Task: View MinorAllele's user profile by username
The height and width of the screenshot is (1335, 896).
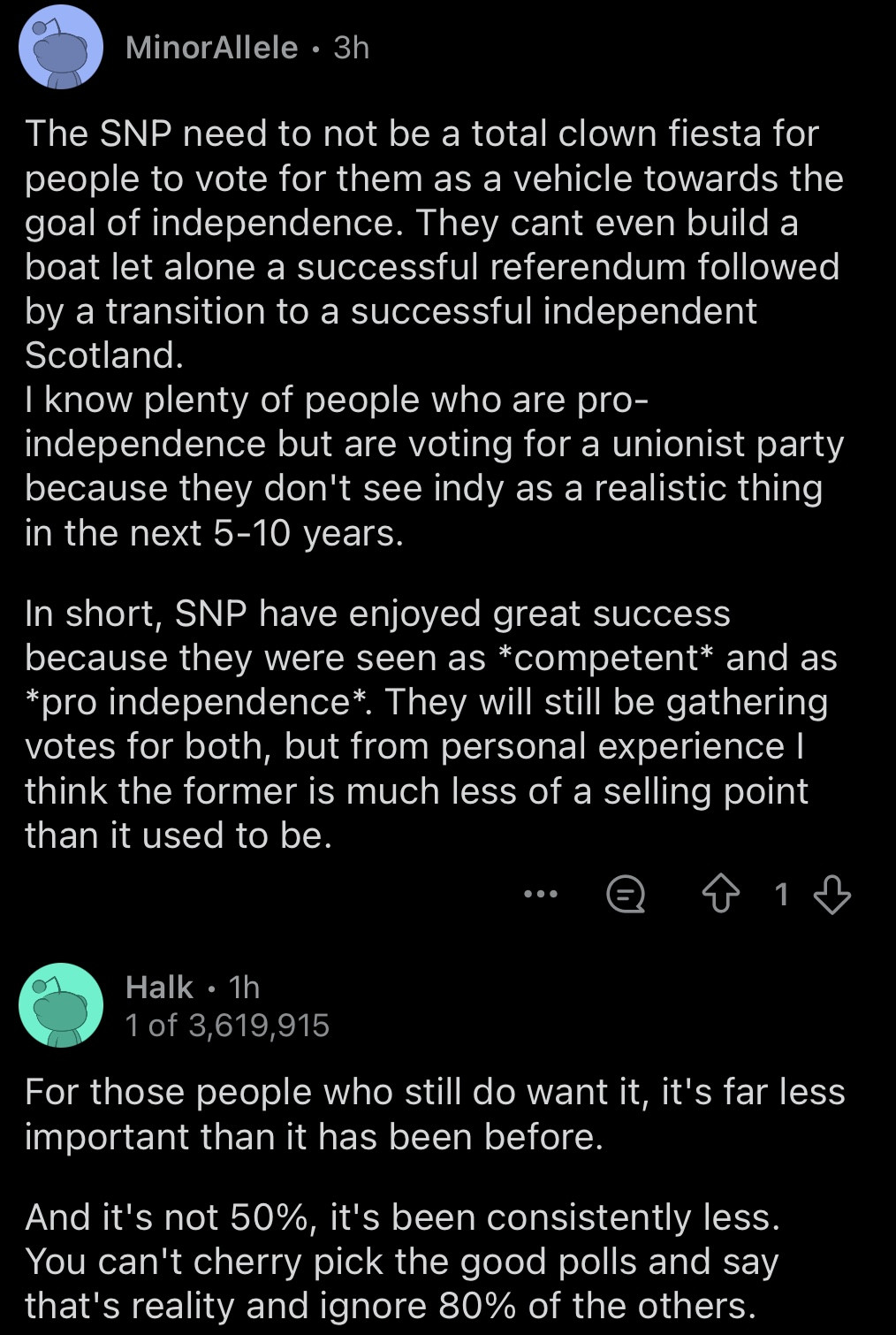Action: pyautogui.click(x=212, y=47)
